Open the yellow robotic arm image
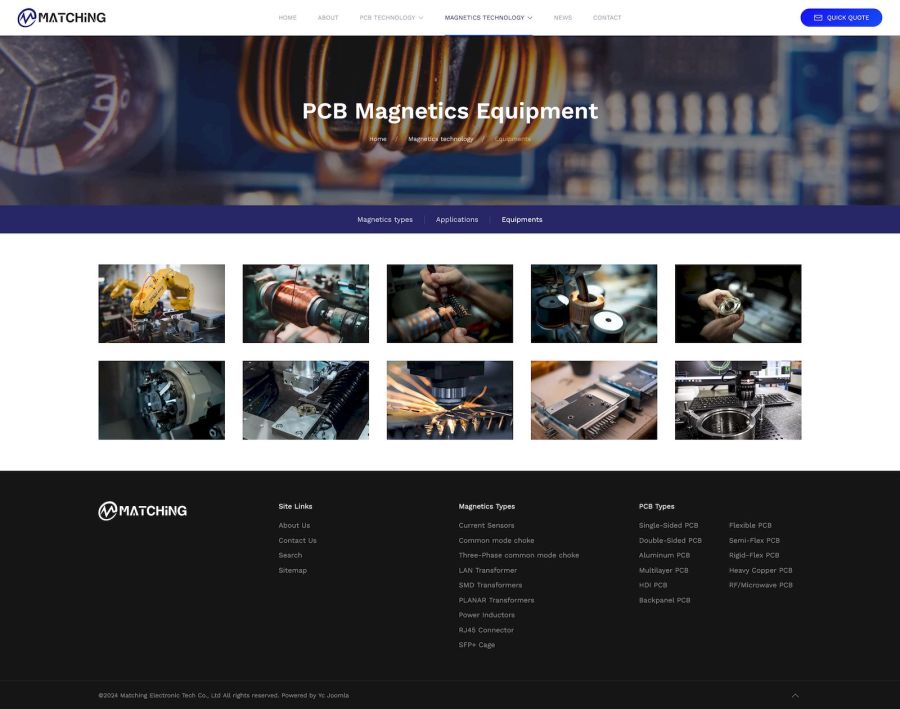The height and width of the screenshot is (709, 900). [161, 303]
